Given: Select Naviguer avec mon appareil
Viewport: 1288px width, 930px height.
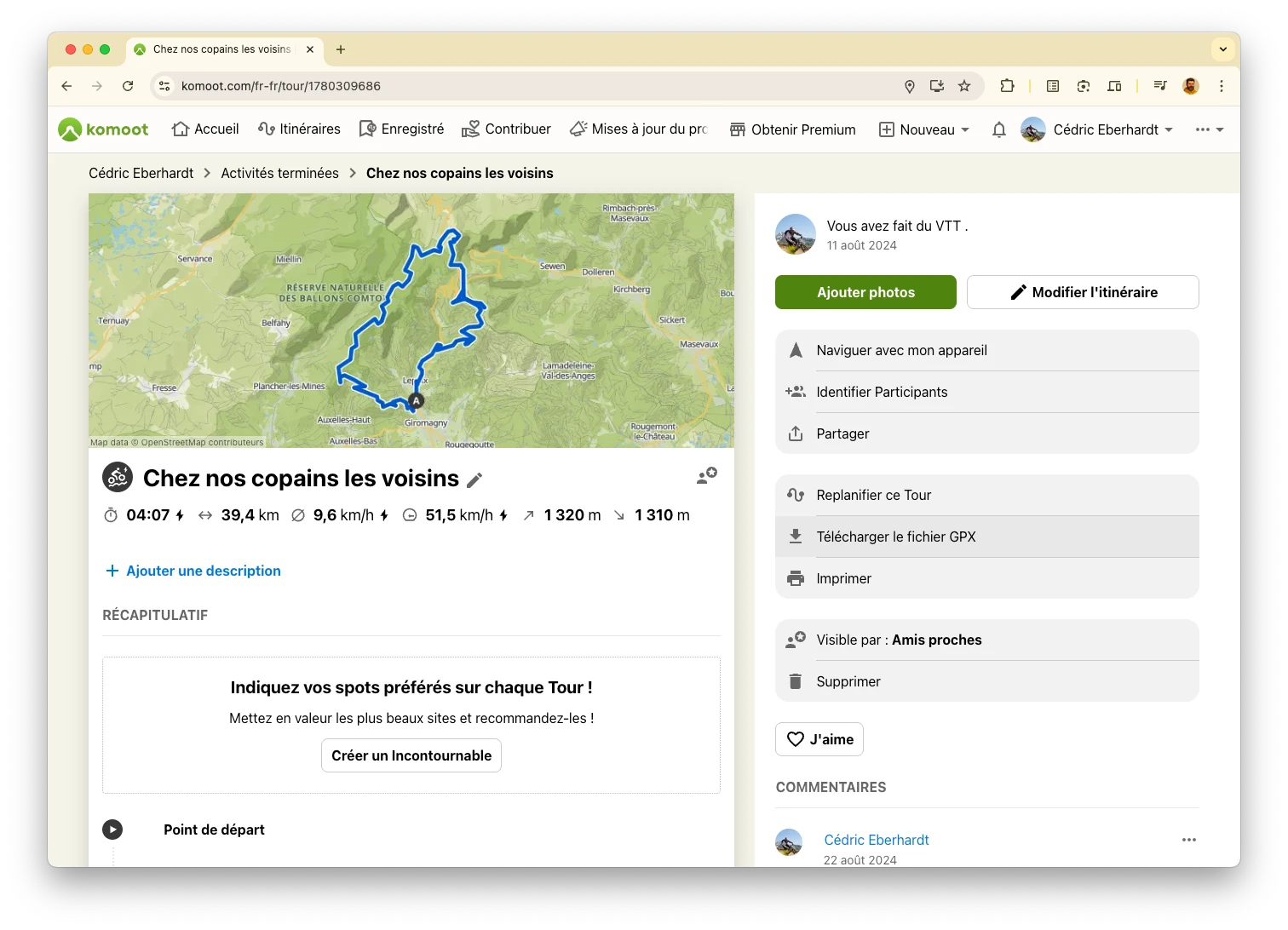Looking at the screenshot, I should [987, 350].
